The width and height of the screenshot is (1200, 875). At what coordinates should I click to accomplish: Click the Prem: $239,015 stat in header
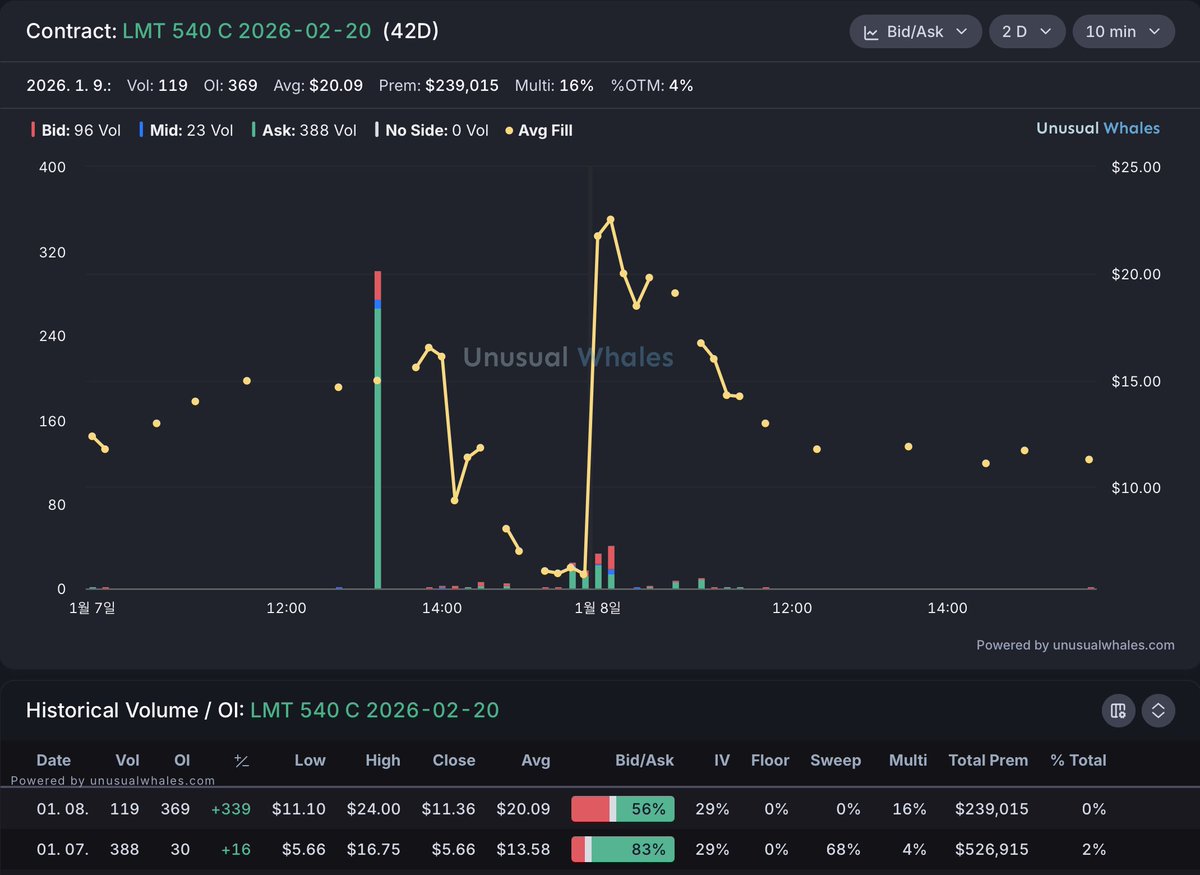439,85
